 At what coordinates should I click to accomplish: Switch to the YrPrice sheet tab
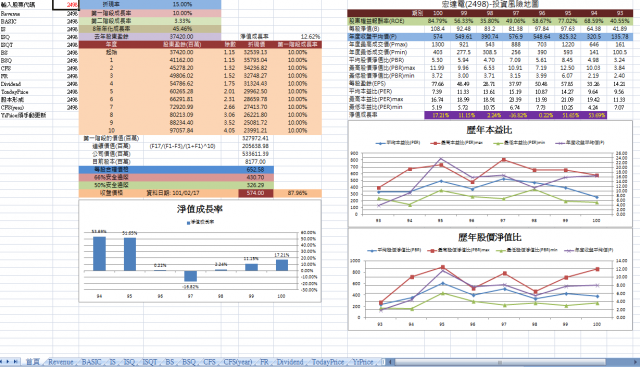tap(363, 362)
